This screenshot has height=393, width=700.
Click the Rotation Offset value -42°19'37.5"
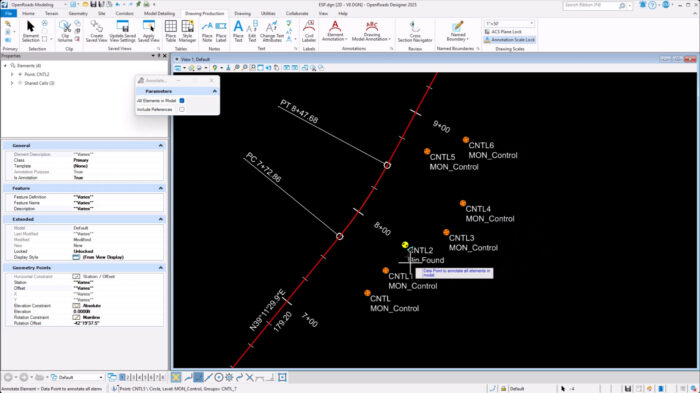[118, 323]
